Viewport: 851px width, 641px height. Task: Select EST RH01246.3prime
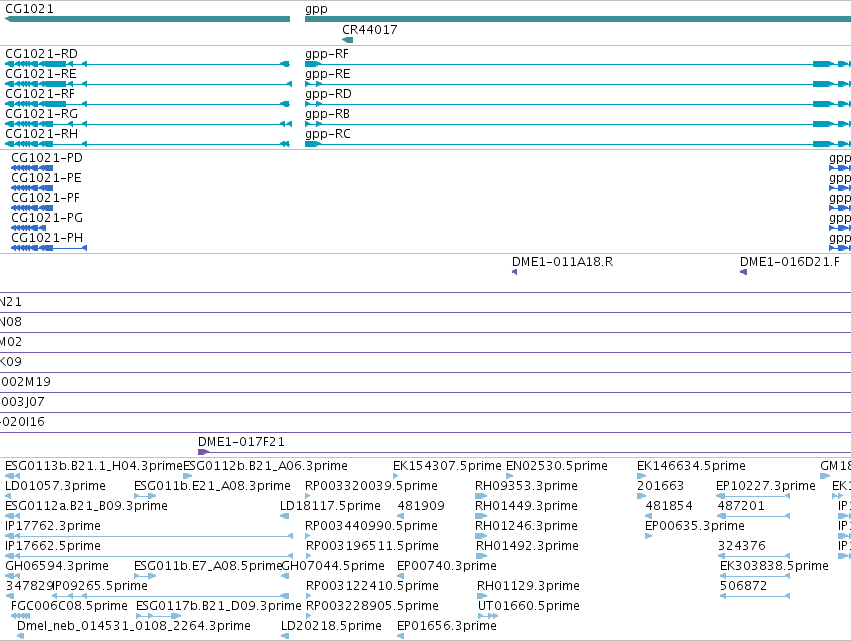(526, 526)
